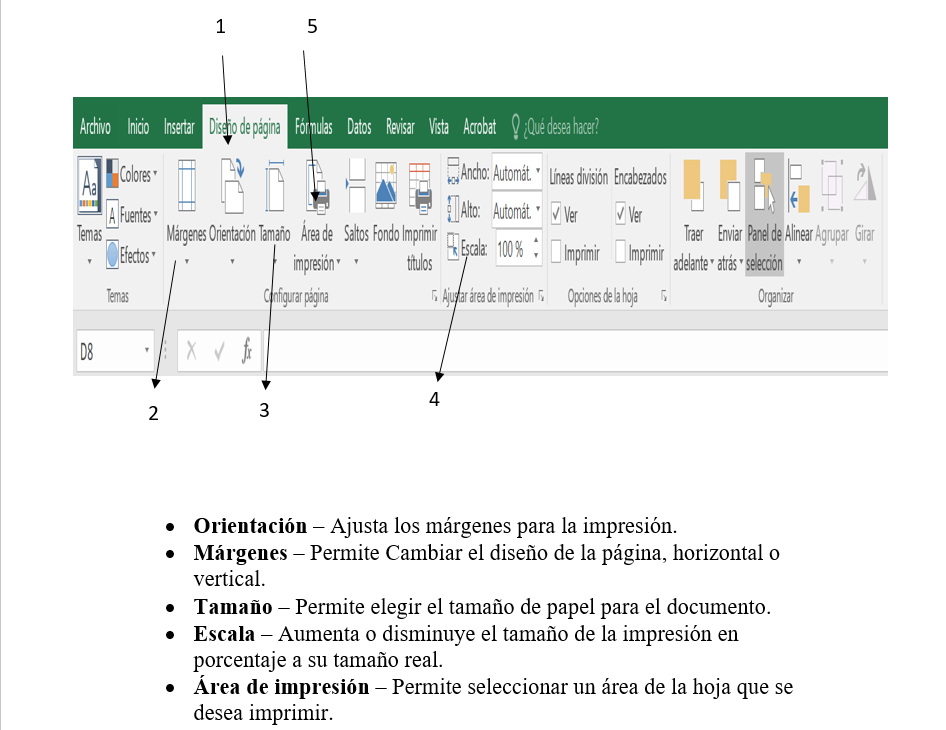Click the Organizar group label
946x730 pixels.
click(776, 296)
